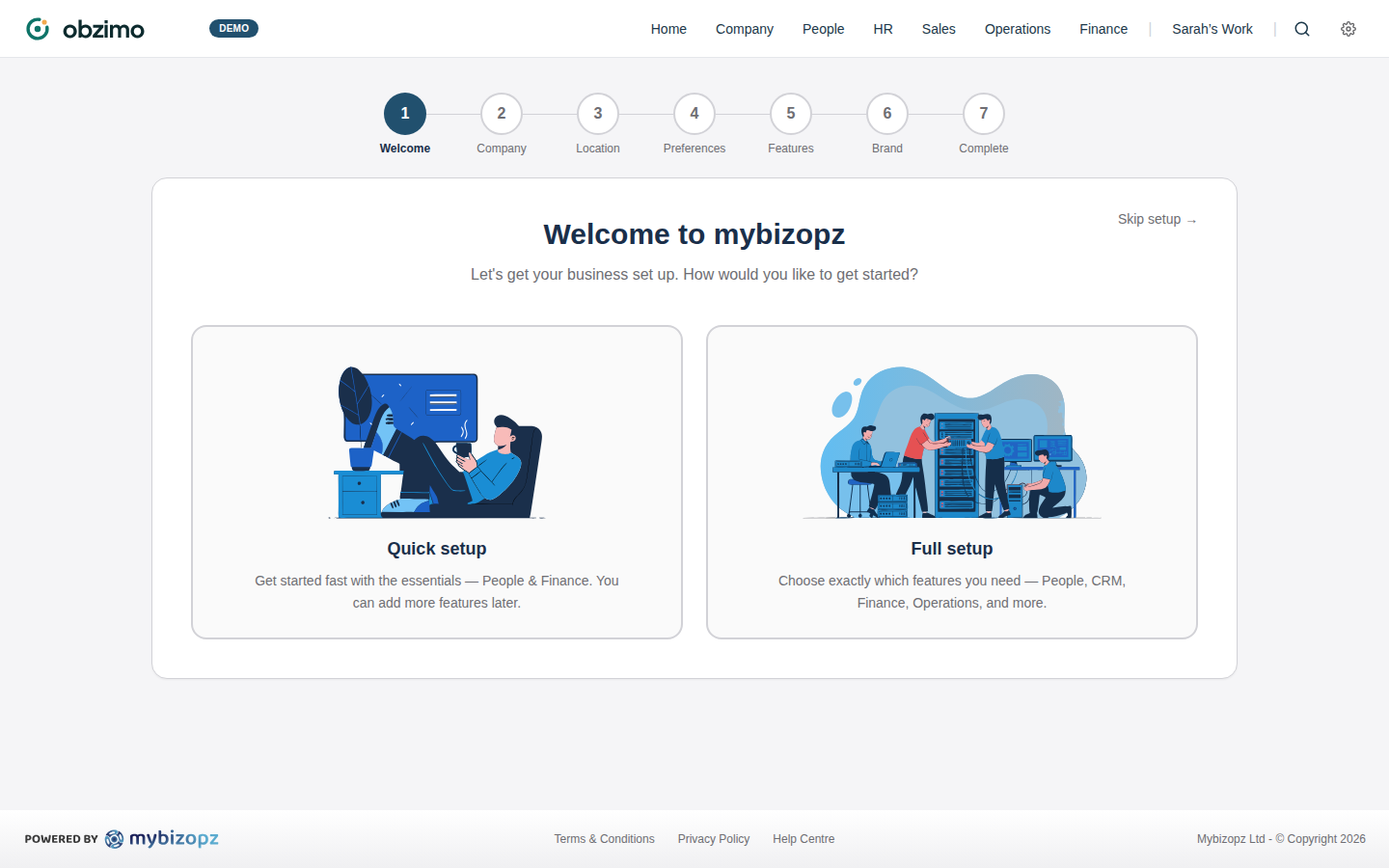Click the Full setup illustration
Screen dimensions: 1389x868
(x=952, y=442)
